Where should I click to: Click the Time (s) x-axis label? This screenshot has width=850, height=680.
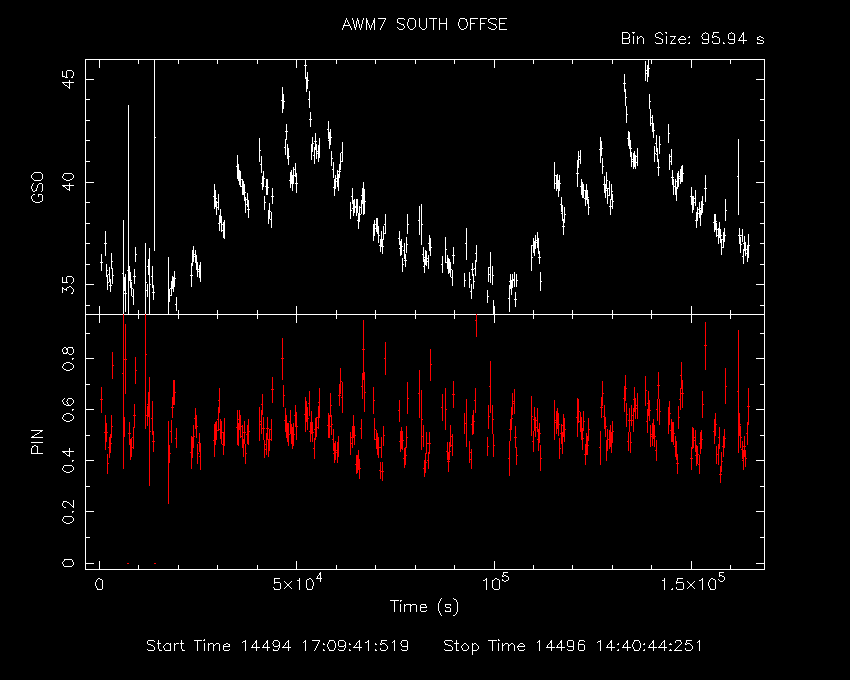pos(424,606)
